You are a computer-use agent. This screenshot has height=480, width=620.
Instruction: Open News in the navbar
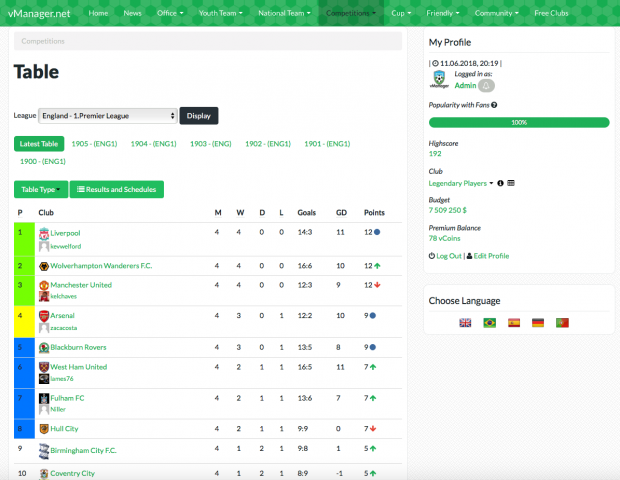click(132, 13)
